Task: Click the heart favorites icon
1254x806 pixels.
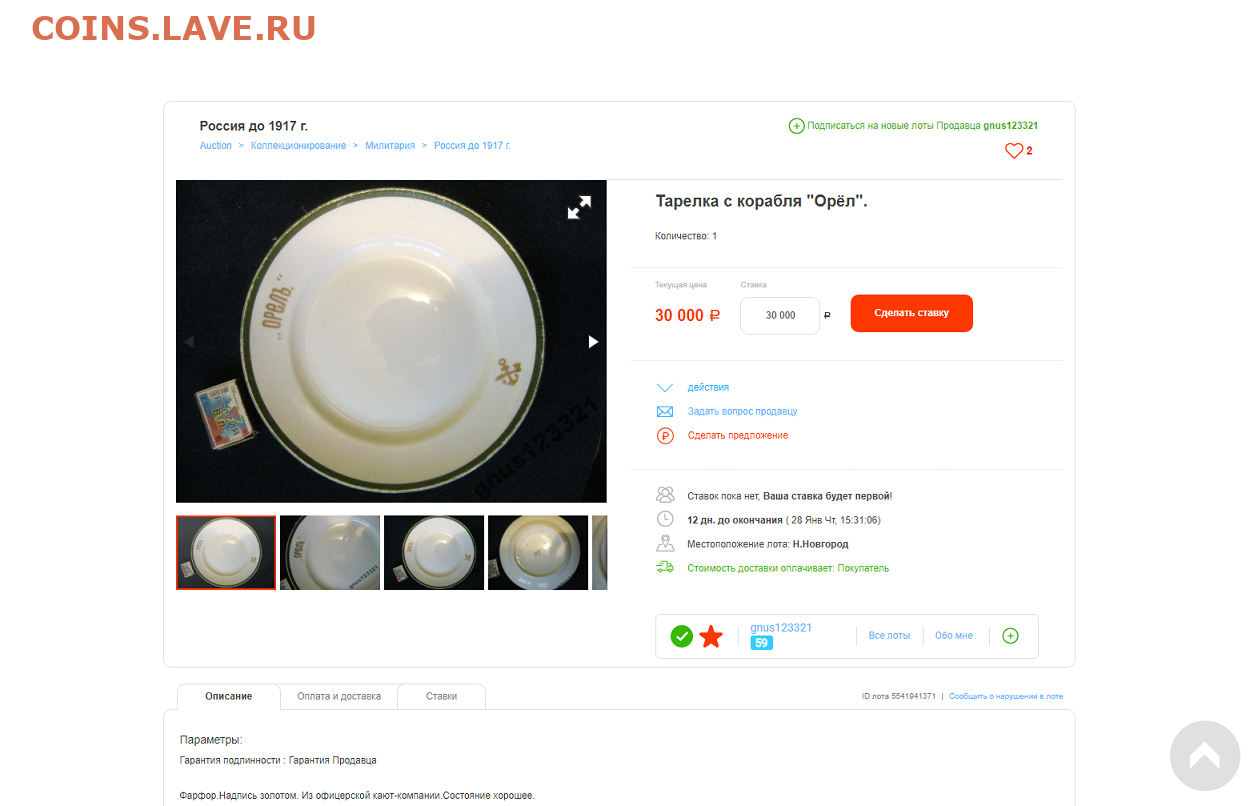Action: coord(1014,151)
